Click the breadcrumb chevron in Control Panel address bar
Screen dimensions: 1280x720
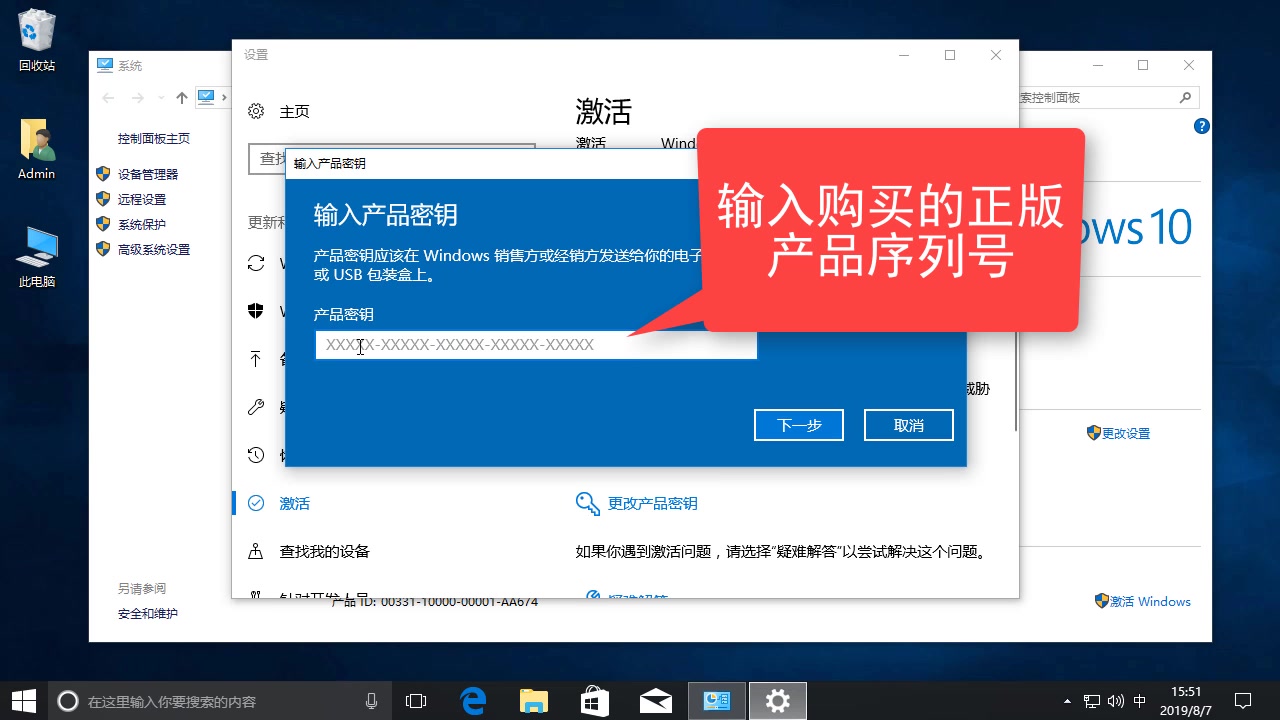[226, 97]
